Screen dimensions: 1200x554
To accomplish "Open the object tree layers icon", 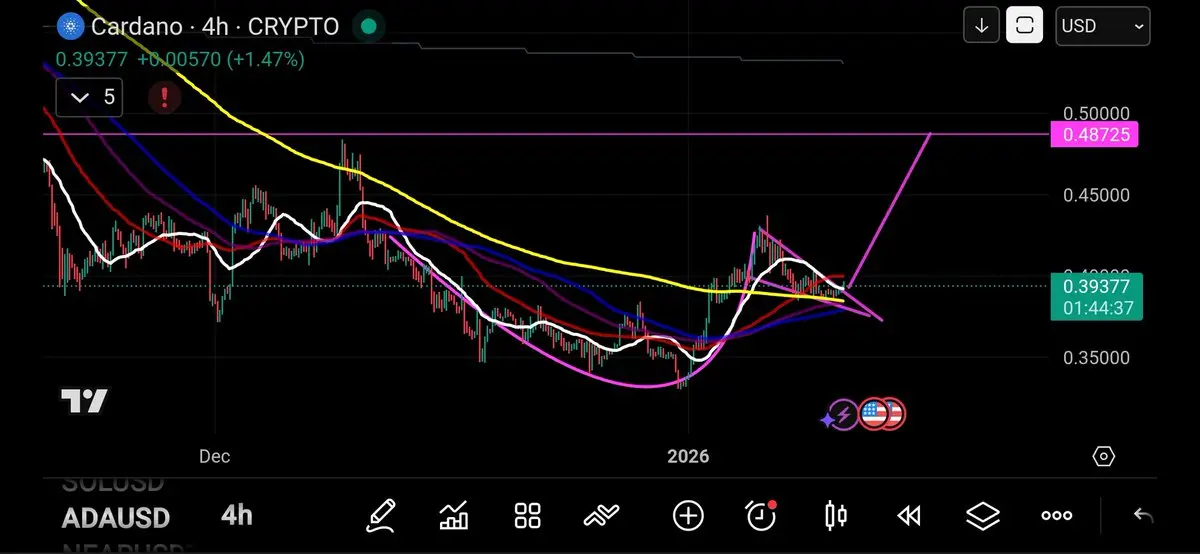I will coord(983,516).
